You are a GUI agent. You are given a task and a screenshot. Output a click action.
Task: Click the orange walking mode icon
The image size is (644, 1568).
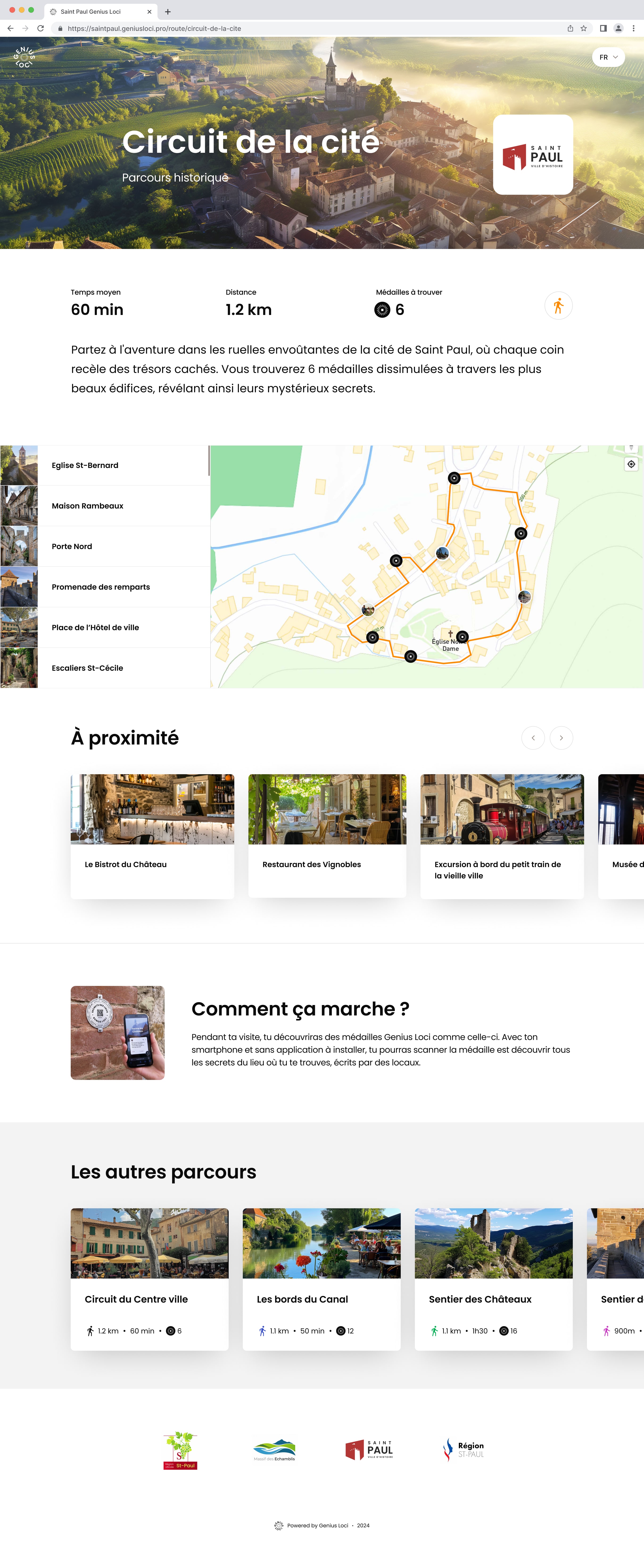click(558, 306)
